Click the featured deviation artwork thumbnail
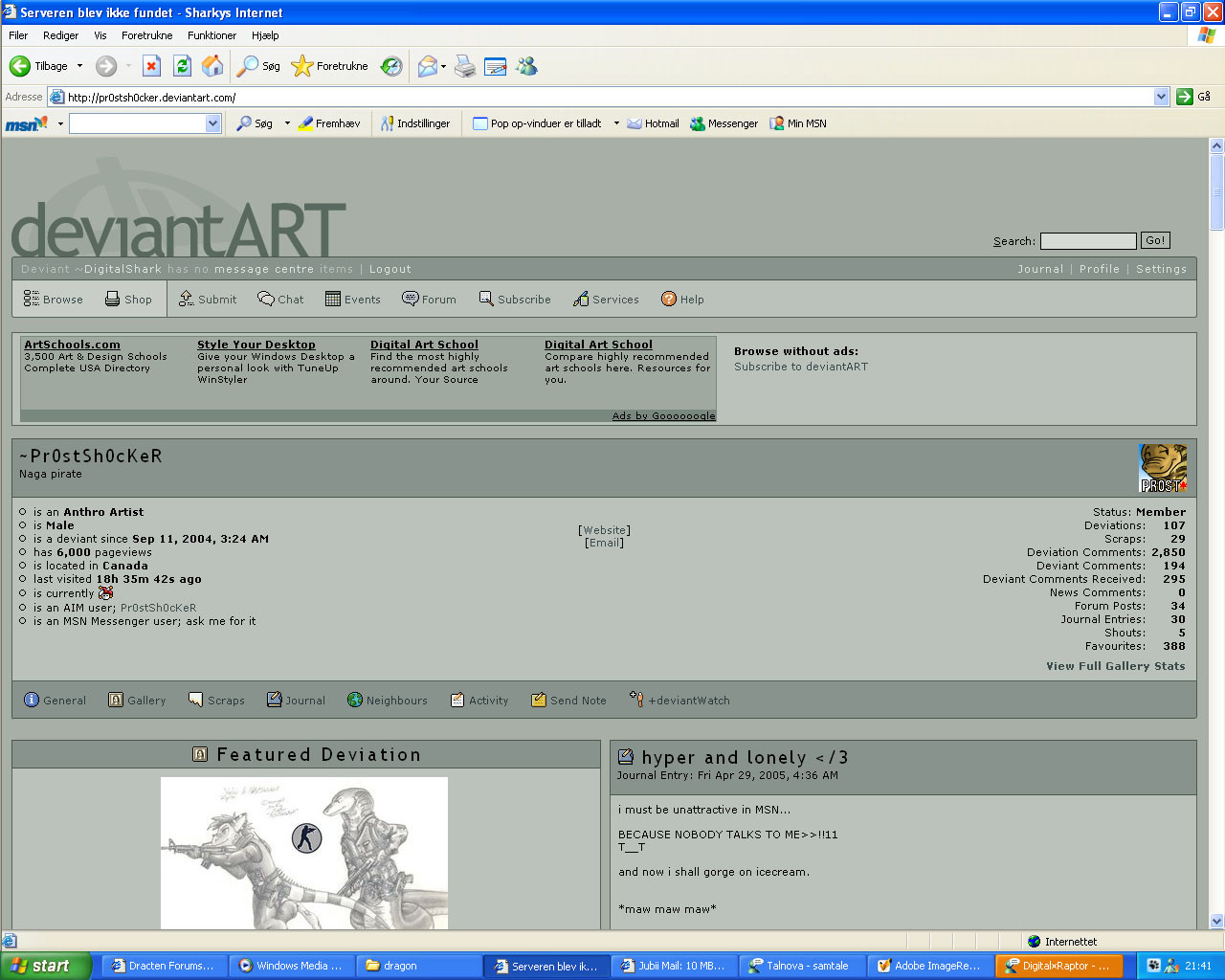Image resolution: width=1225 pixels, height=980 pixels. pyautogui.click(x=304, y=853)
